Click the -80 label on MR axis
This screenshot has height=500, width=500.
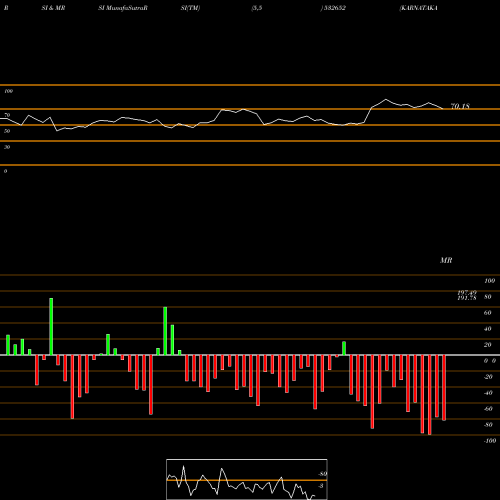click(488, 425)
